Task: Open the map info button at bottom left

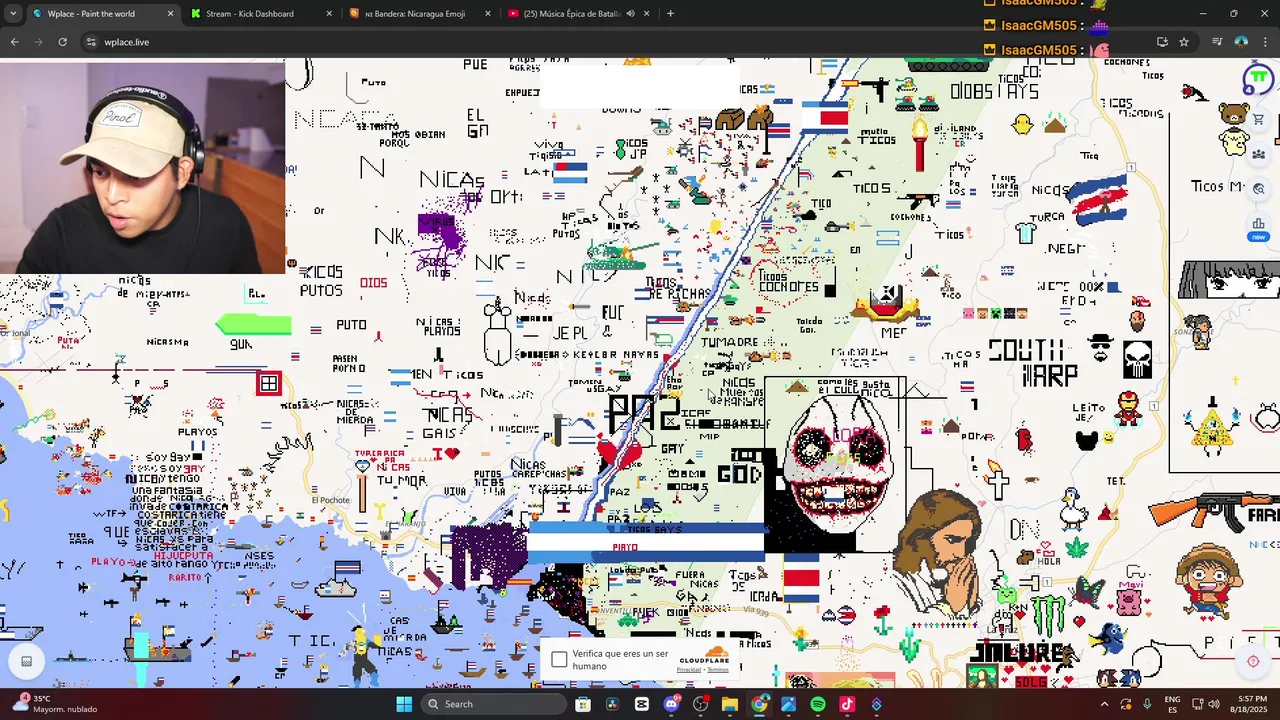Action: point(26,661)
